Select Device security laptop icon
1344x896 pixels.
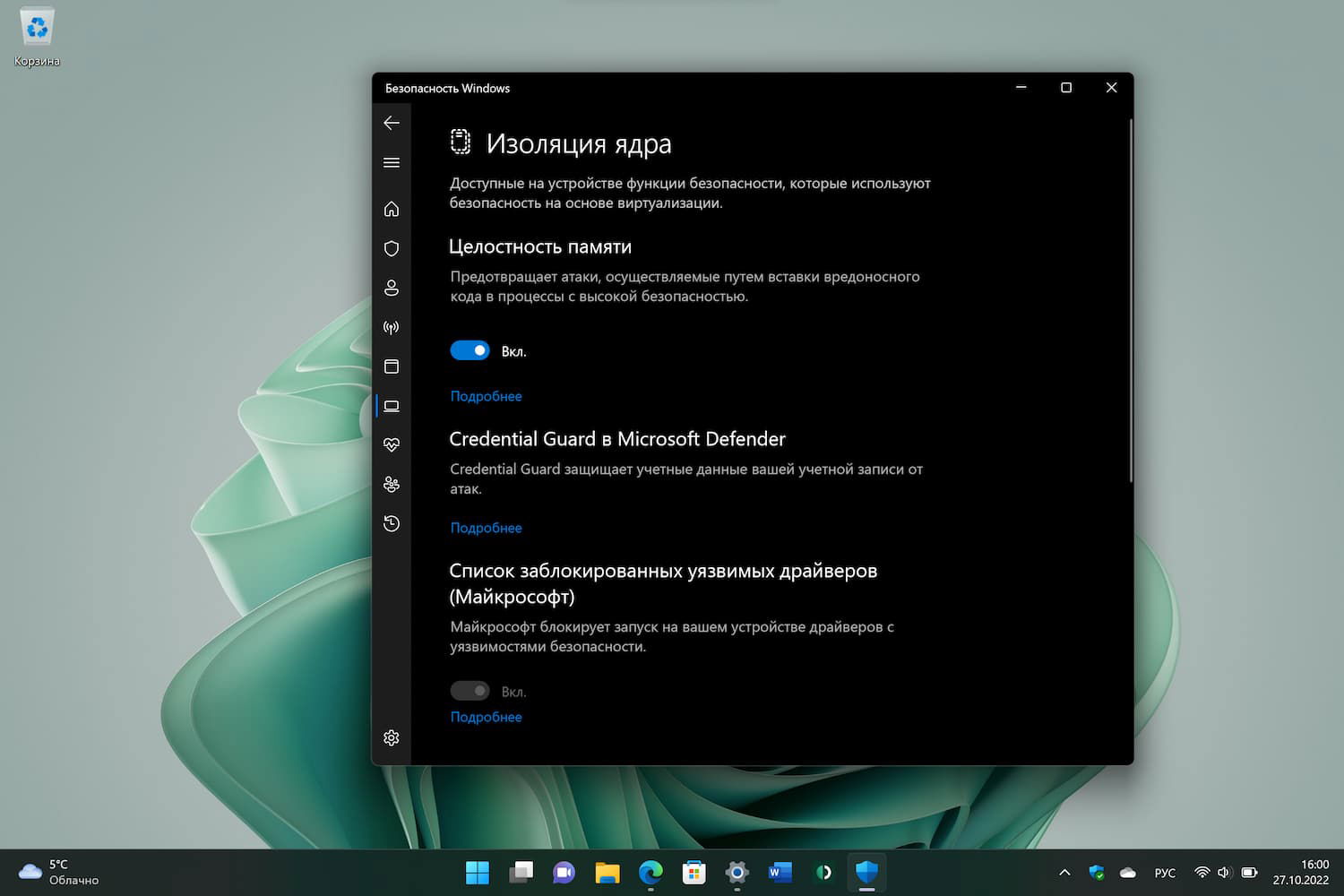pos(392,406)
